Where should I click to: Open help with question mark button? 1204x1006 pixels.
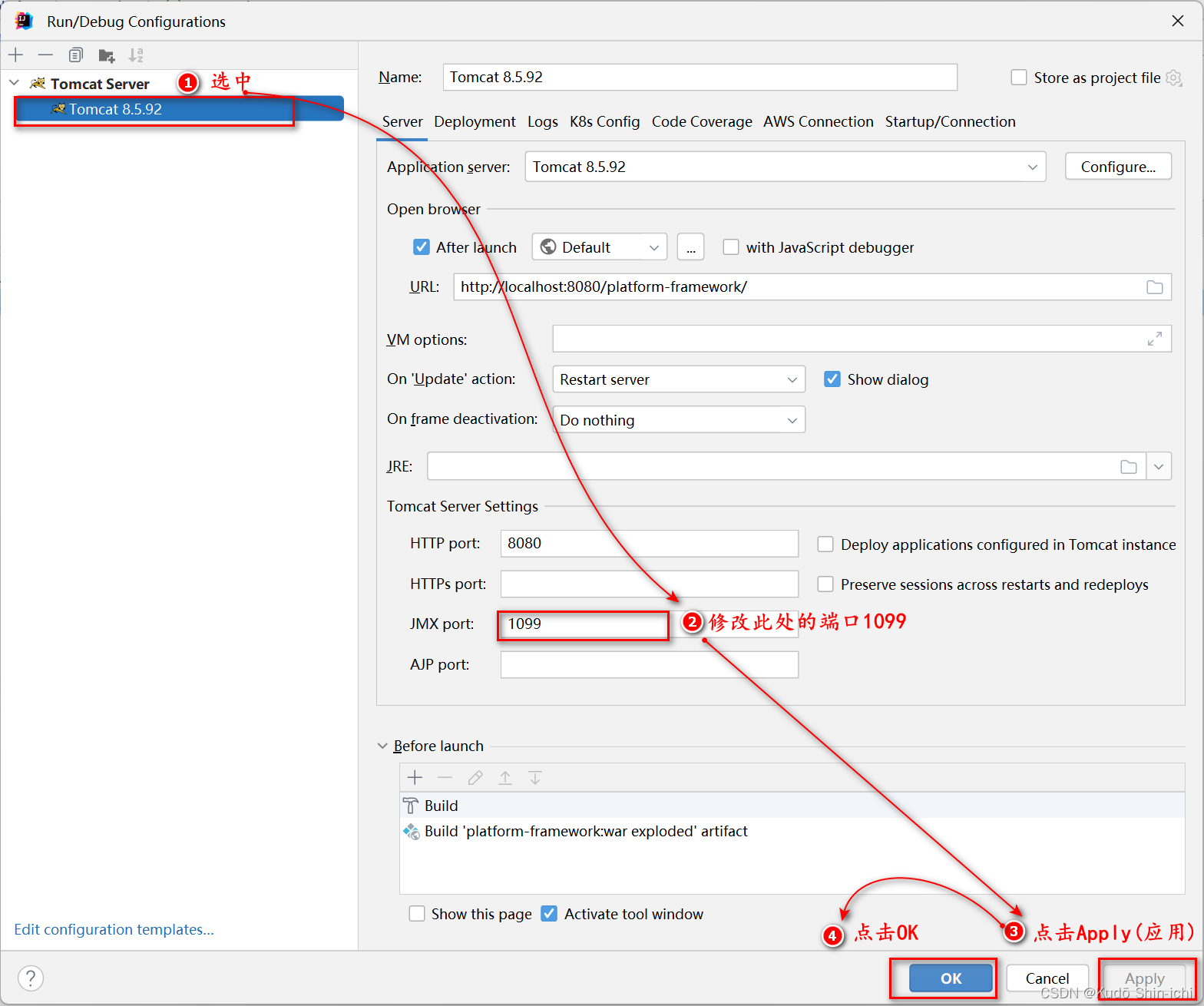[x=30, y=978]
